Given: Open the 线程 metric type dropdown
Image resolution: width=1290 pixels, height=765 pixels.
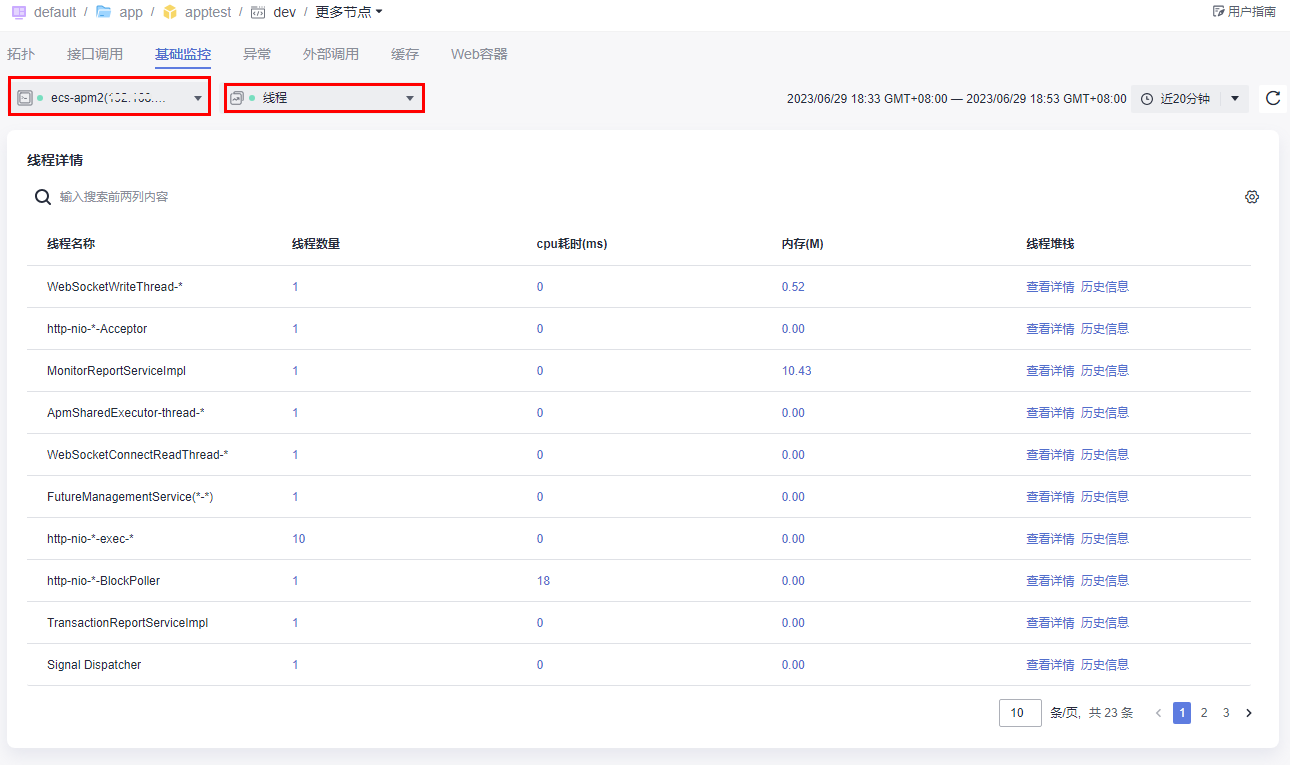Looking at the screenshot, I should coord(410,98).
